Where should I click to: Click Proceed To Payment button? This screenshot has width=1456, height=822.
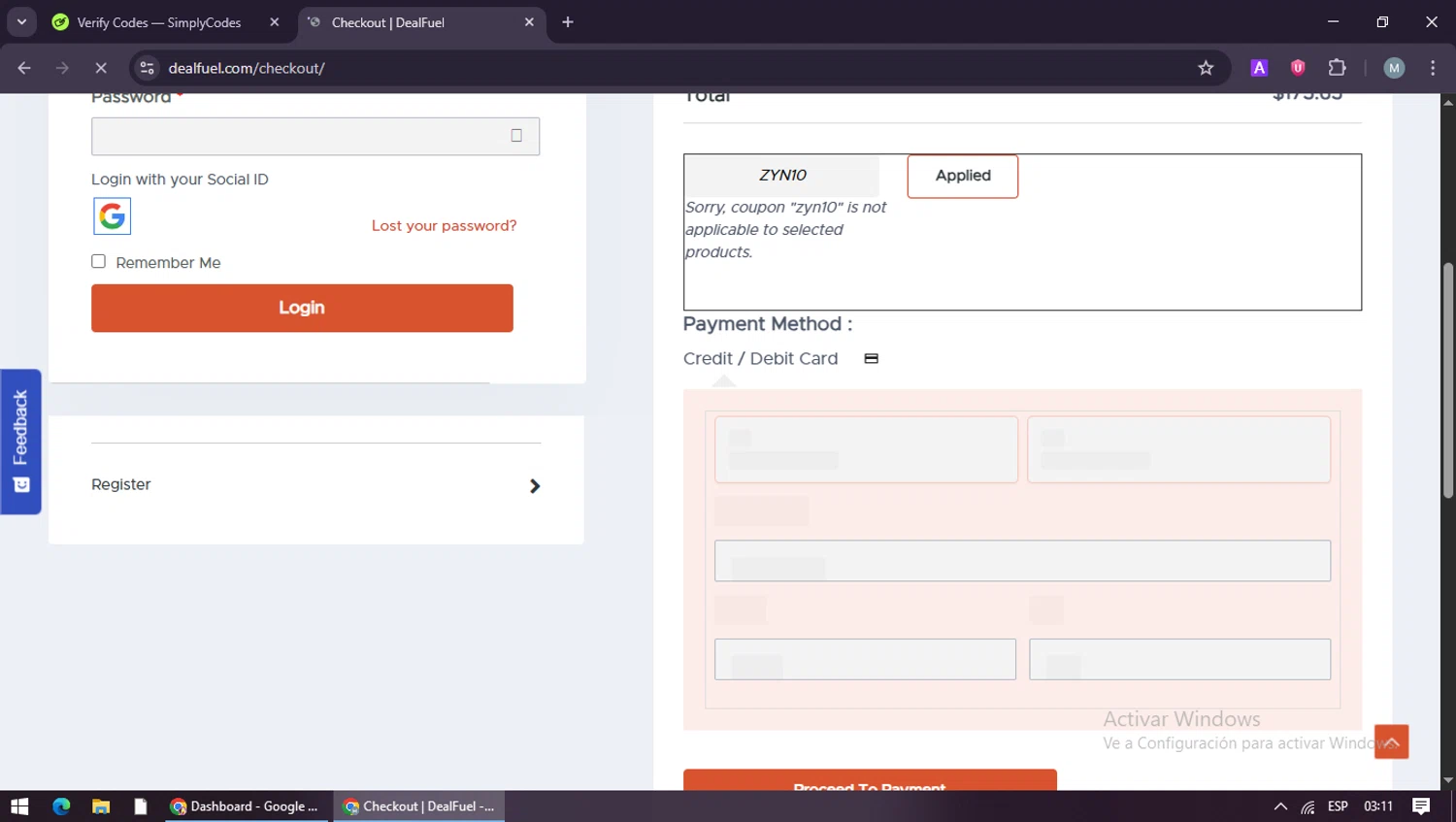870,780
